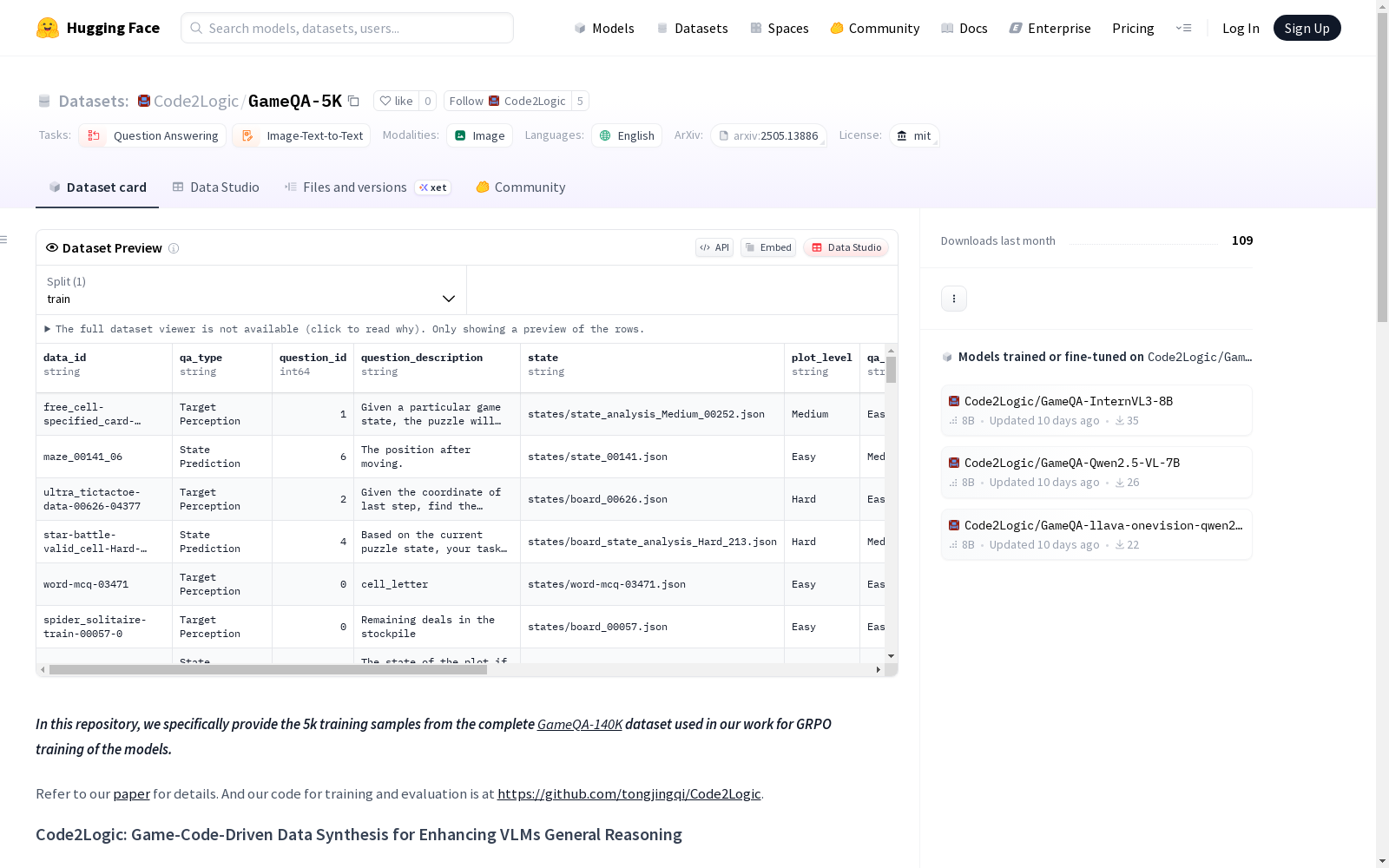Click the Embed button in Dataset Preview
This screenshot has width=1389, height=868.
pos(768,247)
